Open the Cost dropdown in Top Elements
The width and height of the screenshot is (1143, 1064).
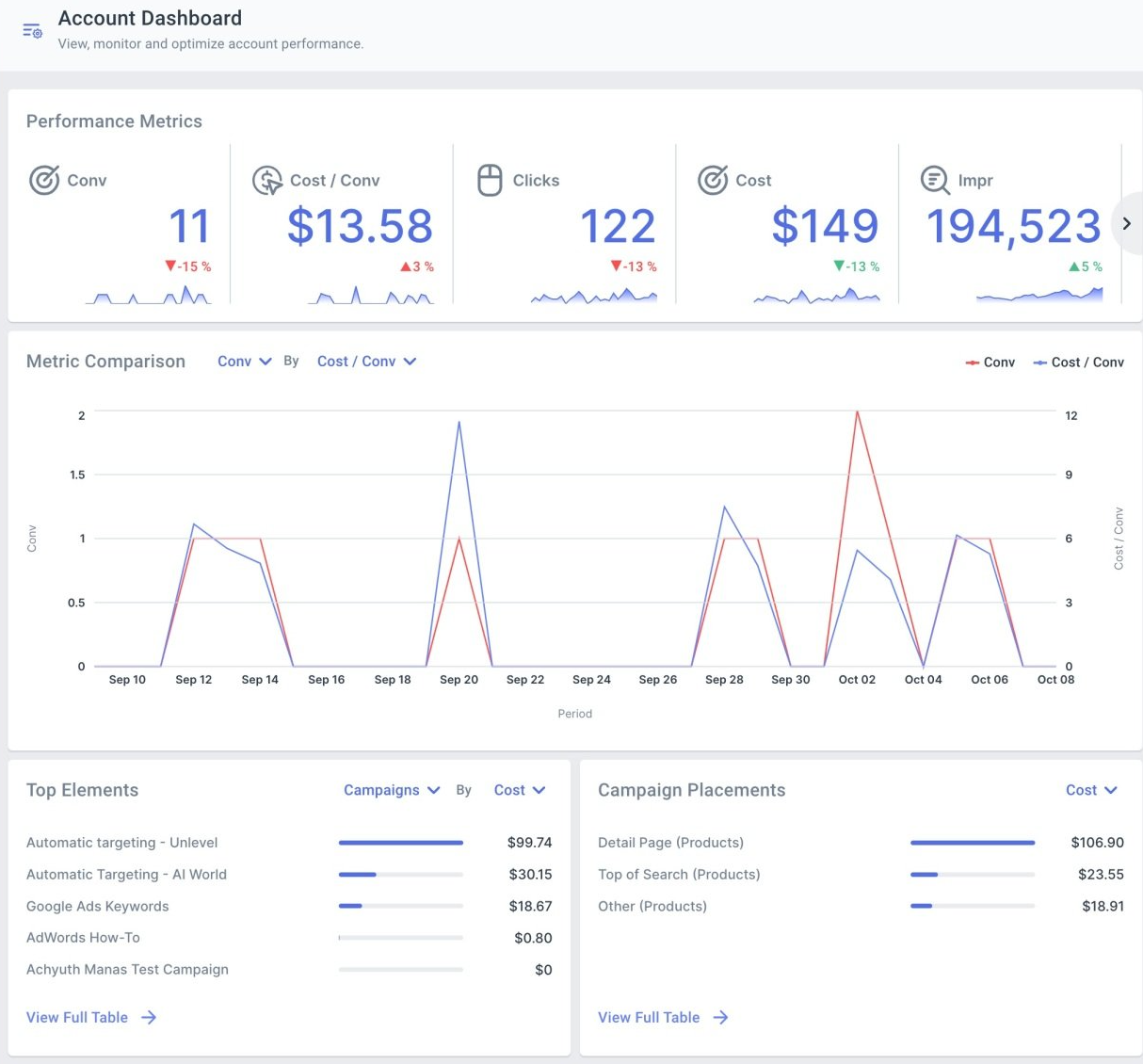click(x=519, y=790)
